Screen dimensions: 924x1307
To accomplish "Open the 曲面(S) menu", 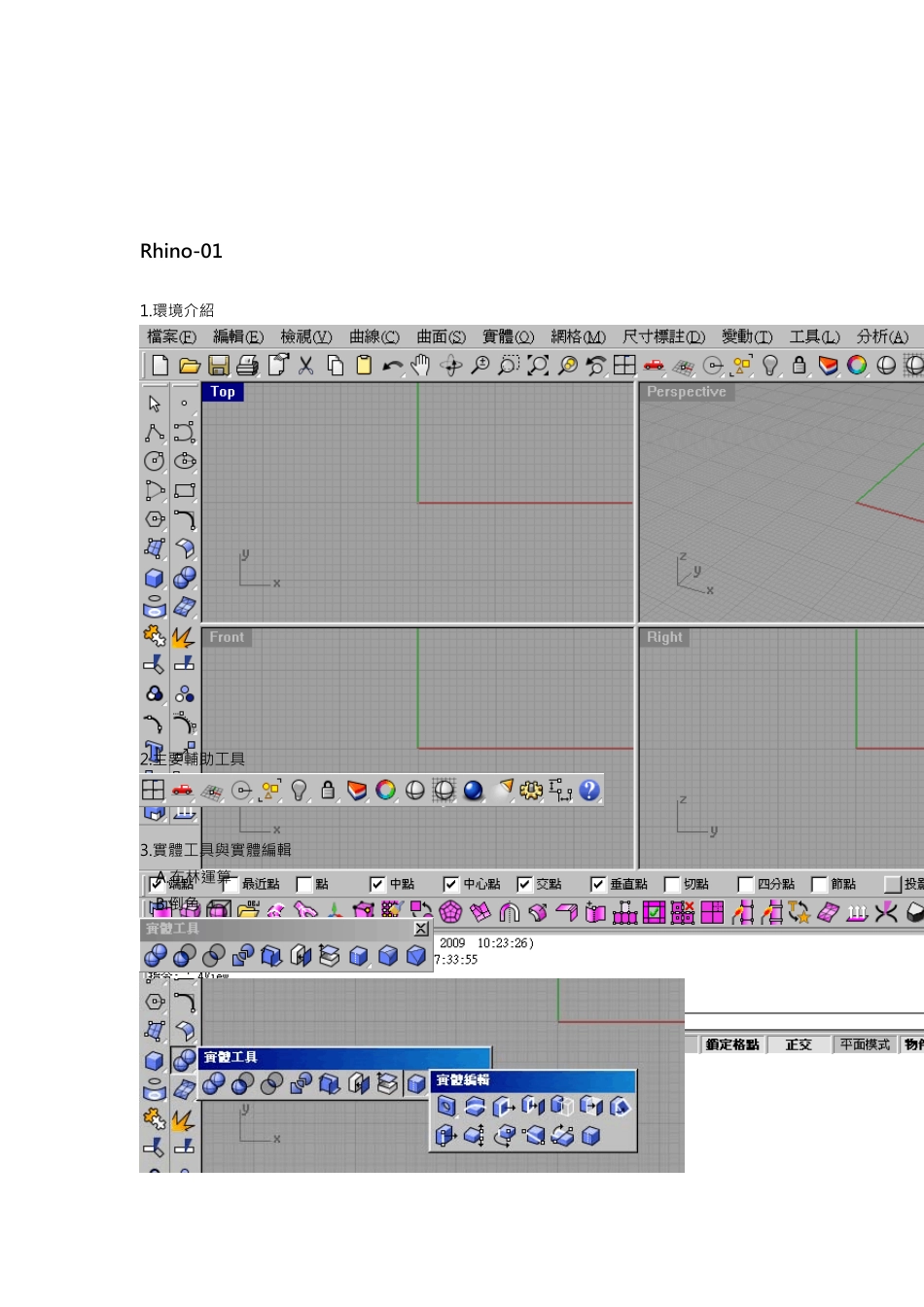I will point(442,336).
